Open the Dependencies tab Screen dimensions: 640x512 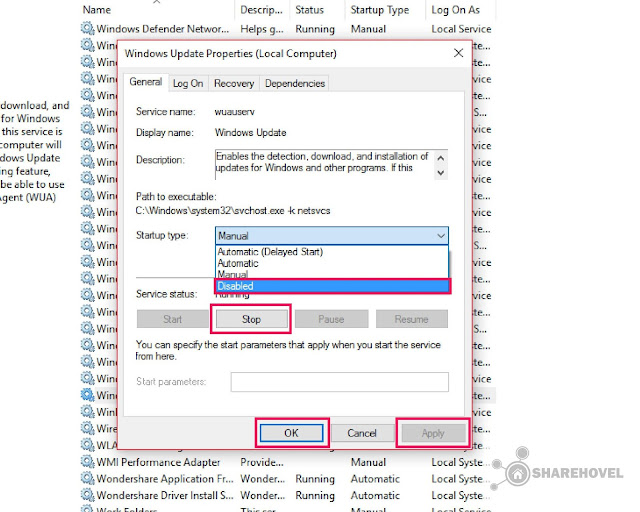point(295,84)
